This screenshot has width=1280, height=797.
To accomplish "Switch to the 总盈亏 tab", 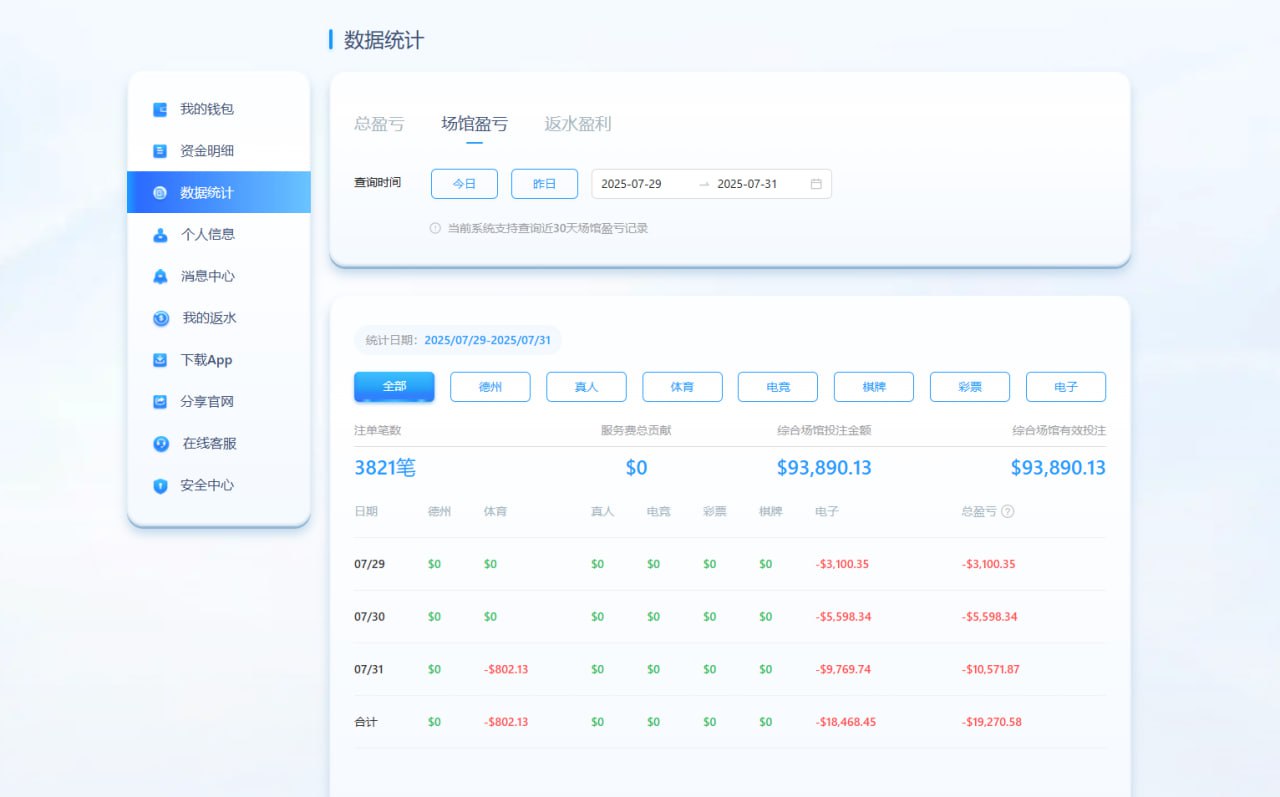I will [379, 124].
